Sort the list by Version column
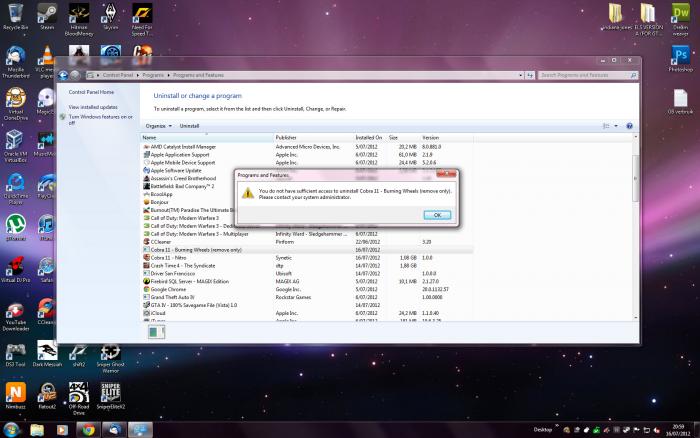The height and width of the screenshot is (438, 700). (x=446, y=138)
